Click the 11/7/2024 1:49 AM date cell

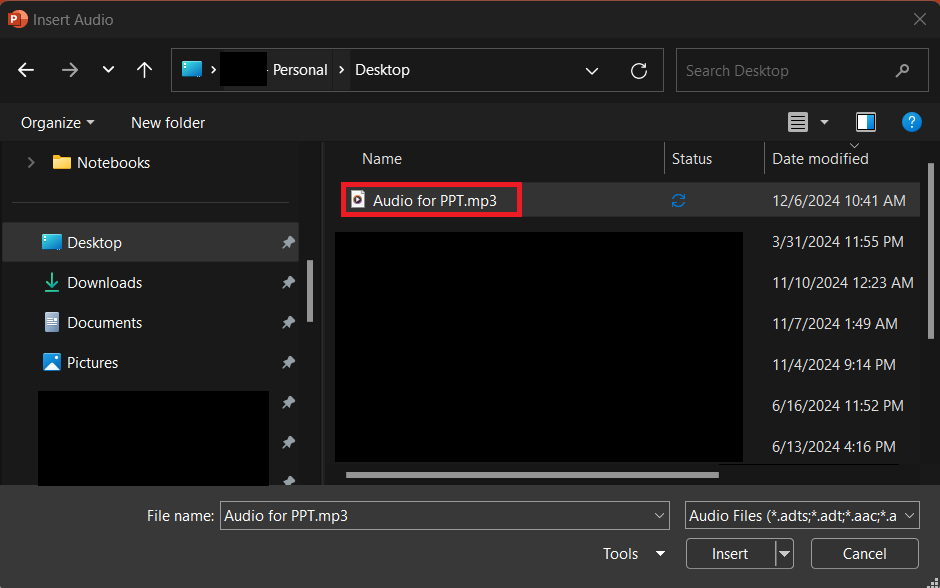click(x=834, y=324)
